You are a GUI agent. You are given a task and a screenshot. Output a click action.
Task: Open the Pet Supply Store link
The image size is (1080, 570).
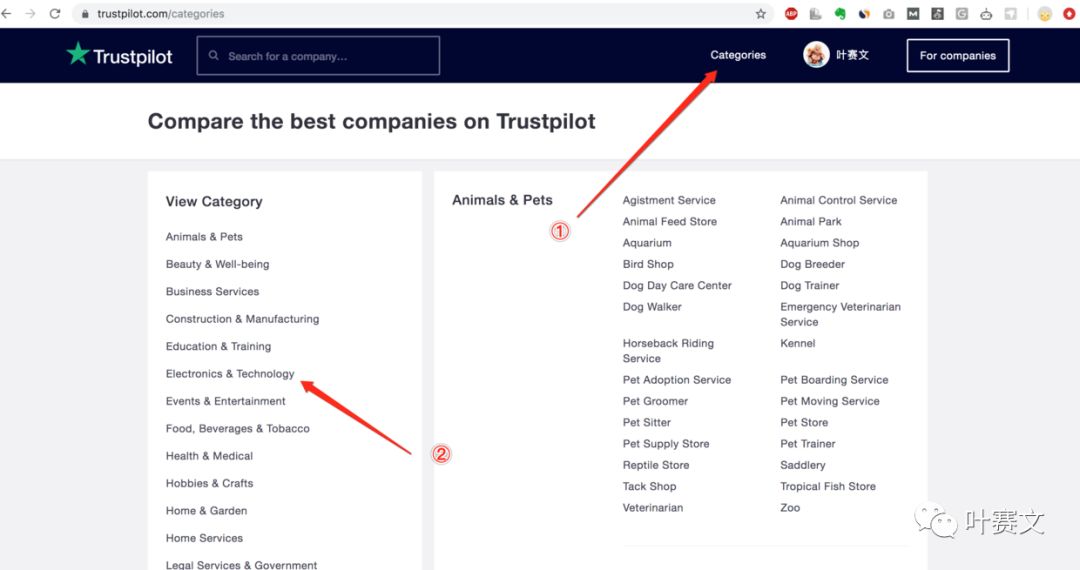666,444
